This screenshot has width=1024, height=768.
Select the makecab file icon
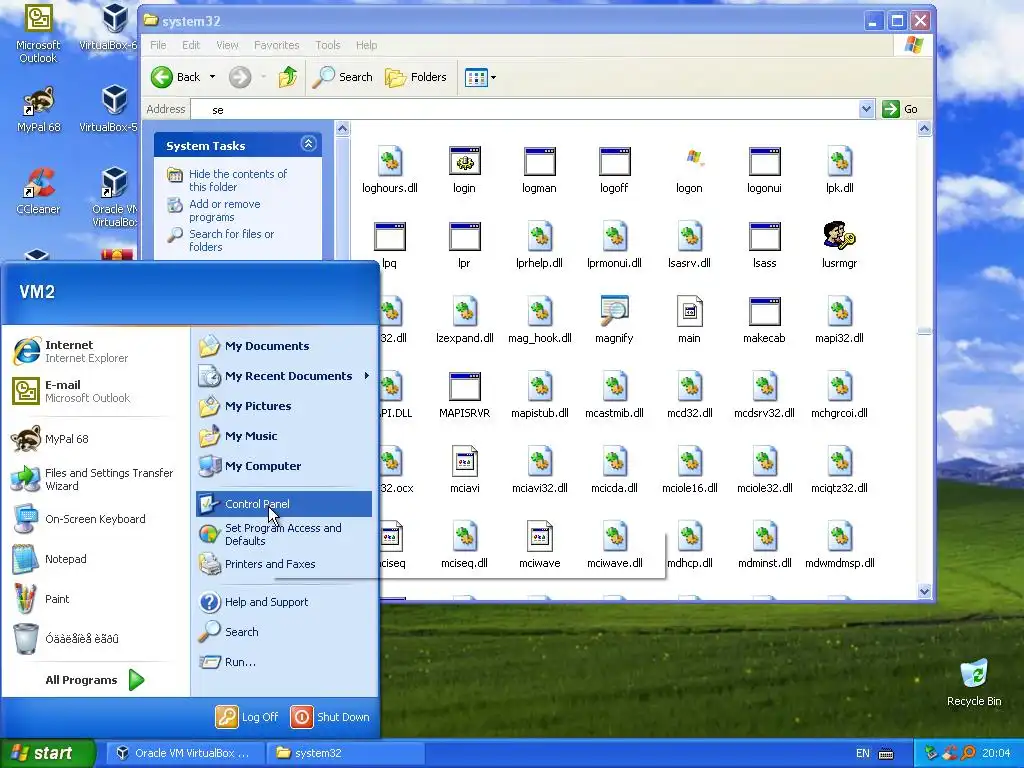coord(765,311)
